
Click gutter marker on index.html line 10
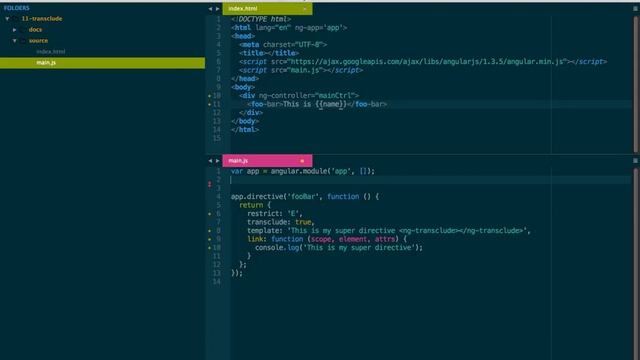point(210,96)
